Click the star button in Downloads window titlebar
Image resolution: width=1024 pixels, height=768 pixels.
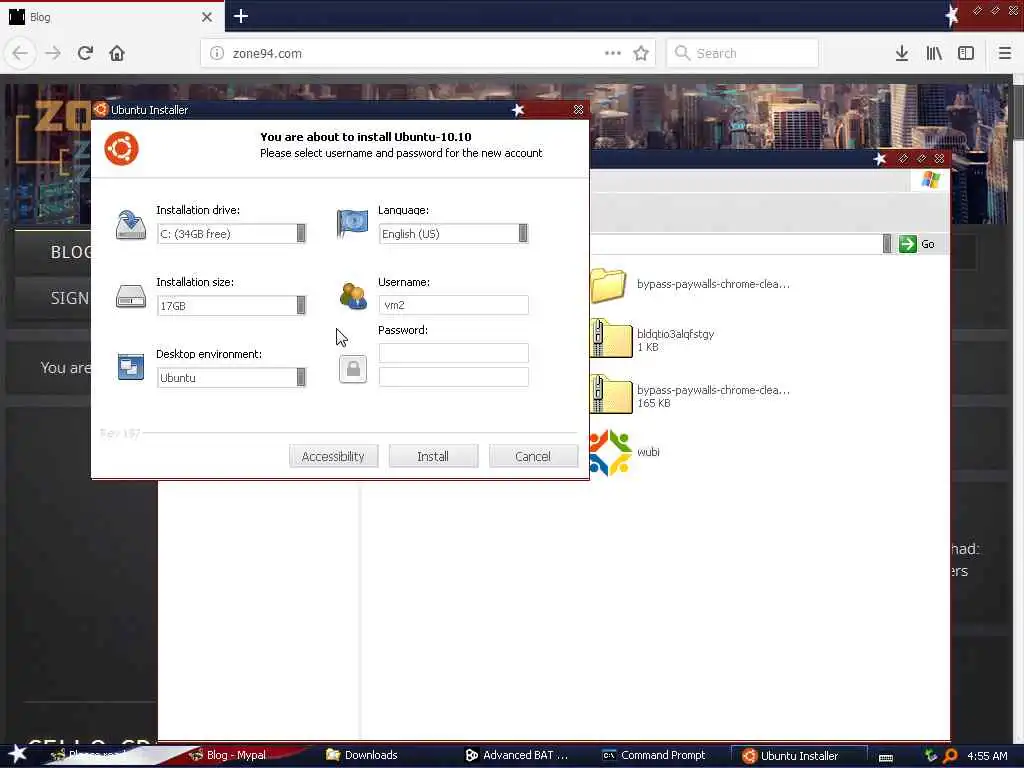(x=880, y=159)
